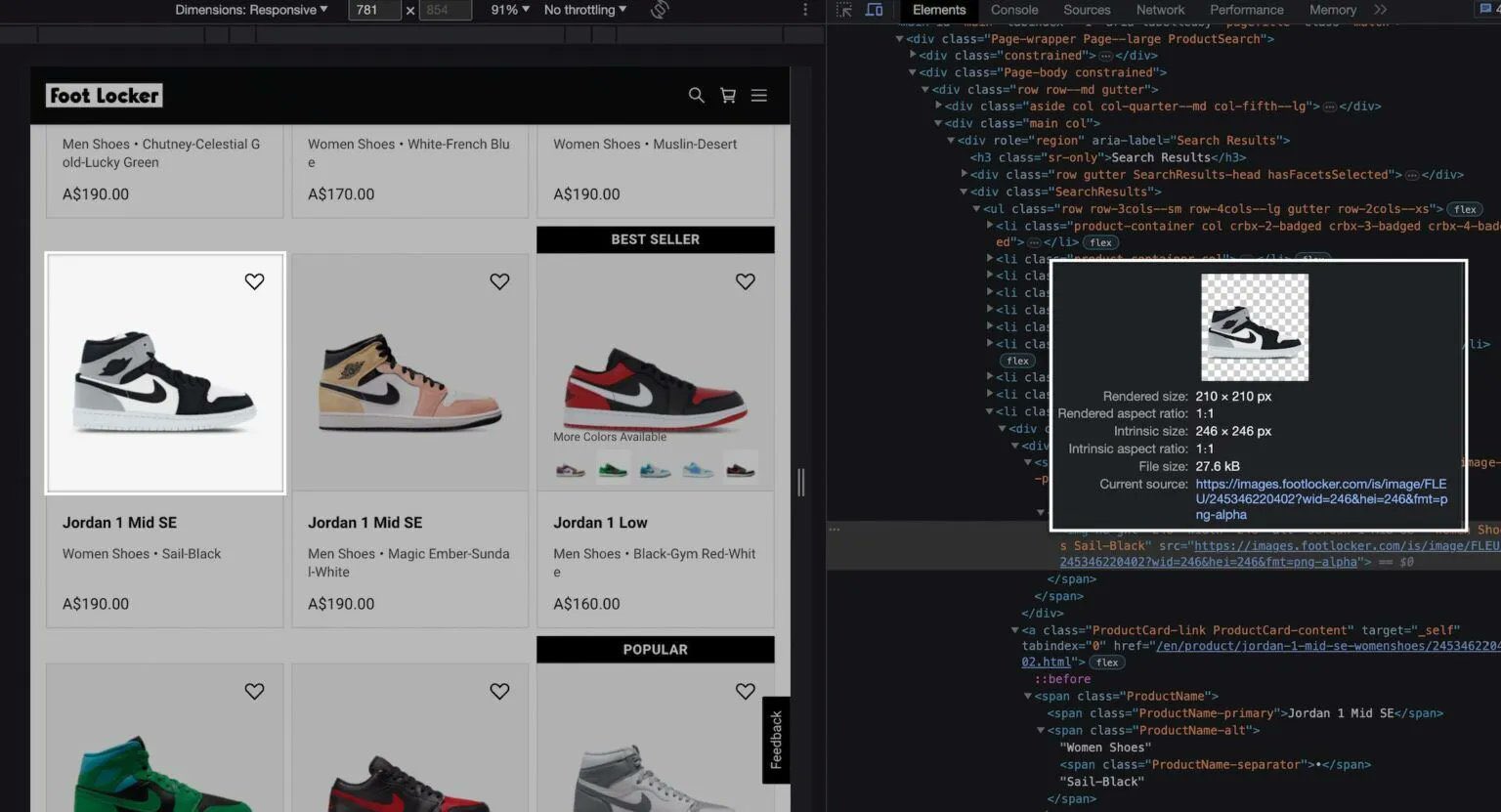
Task: Click the Jordan 1 Low red shoe image
Action: [x=655, y=388]
